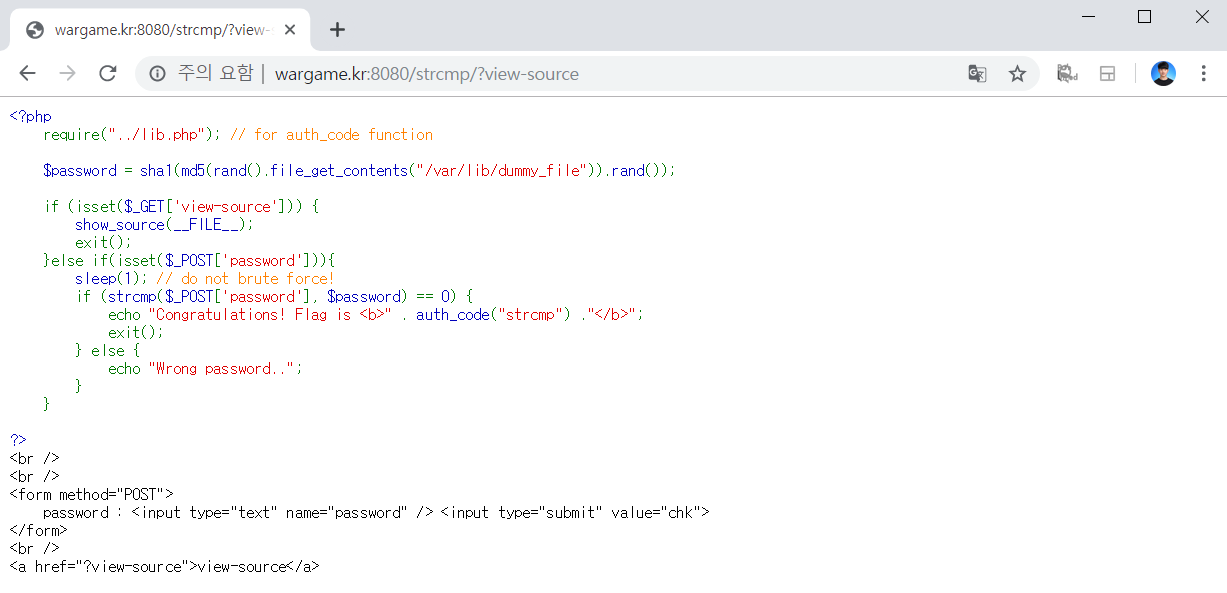Select the wargame.kr:8080/strcmp tab
This screenshot has width=1227, height=593.
click(x=160, y=30)
